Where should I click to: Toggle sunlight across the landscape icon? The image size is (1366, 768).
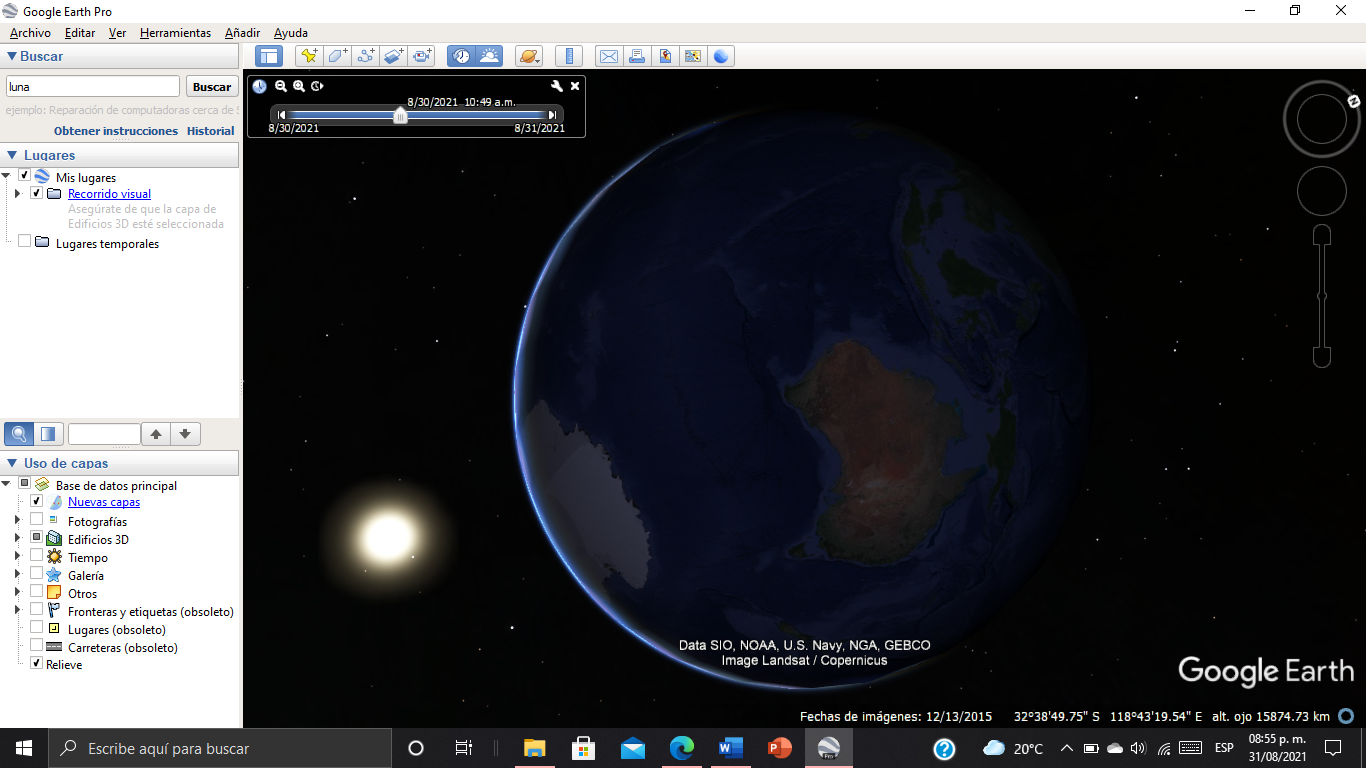tap(489, 56)
